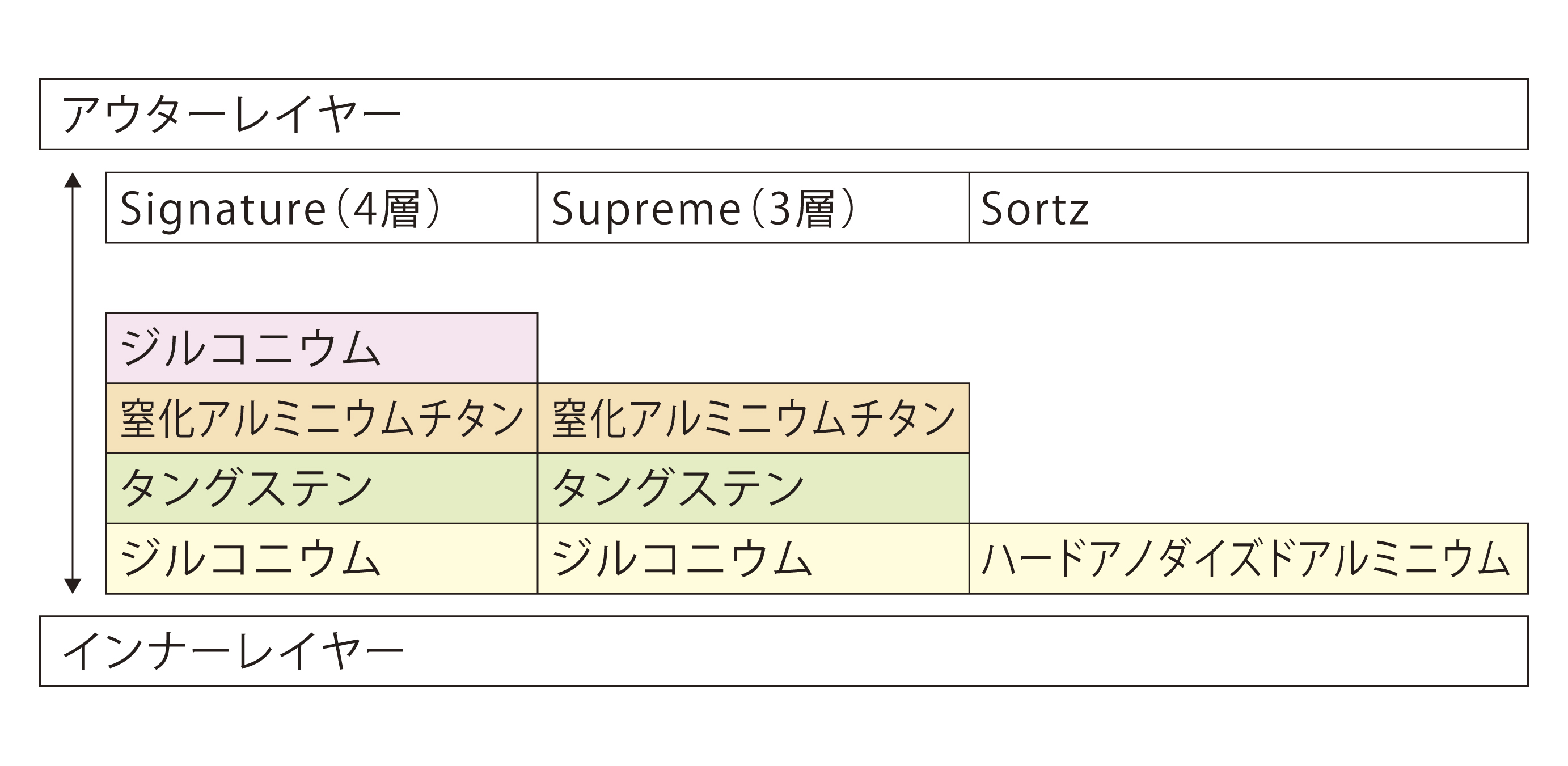Click the アウターレイヤー header box
The image size is (1568, 766).
[784, 114]
